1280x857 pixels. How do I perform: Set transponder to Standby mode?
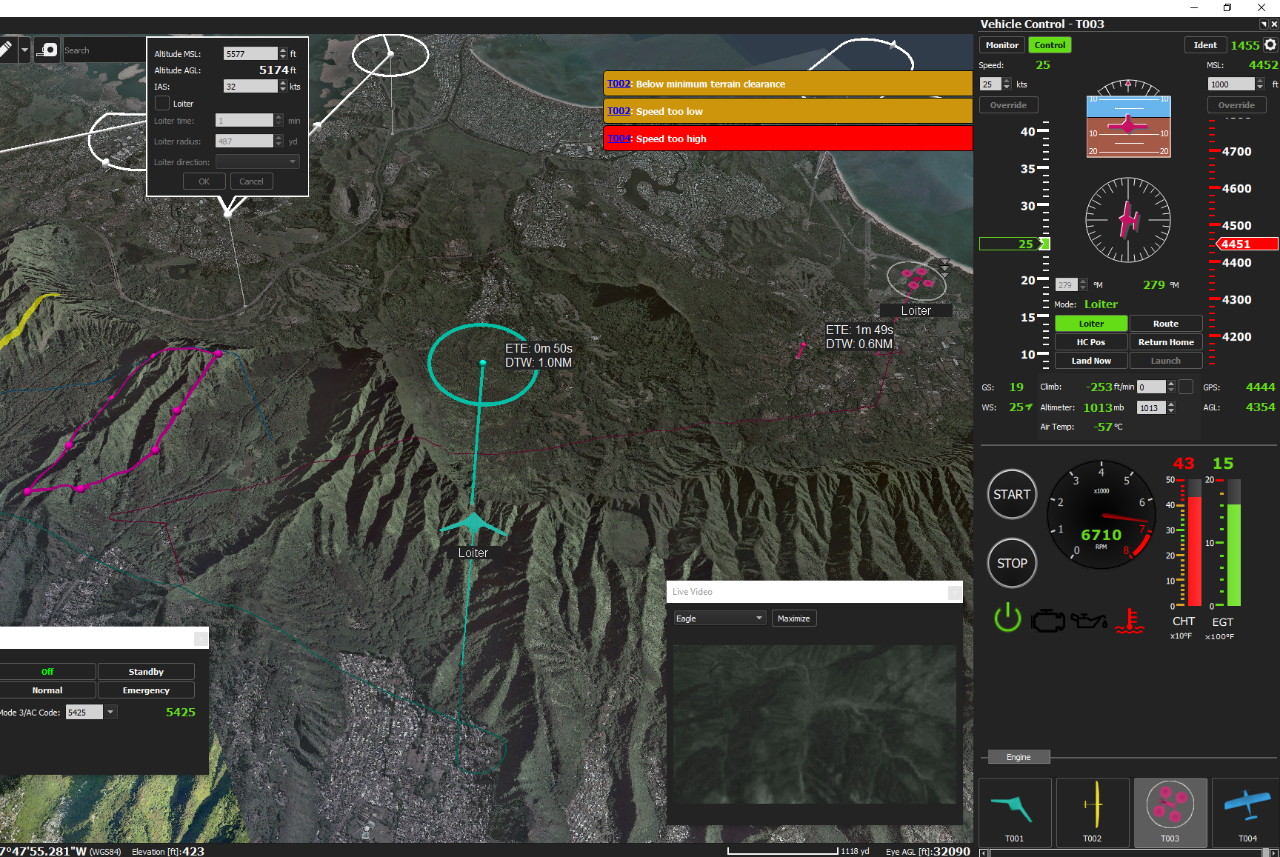click(146, 672)
